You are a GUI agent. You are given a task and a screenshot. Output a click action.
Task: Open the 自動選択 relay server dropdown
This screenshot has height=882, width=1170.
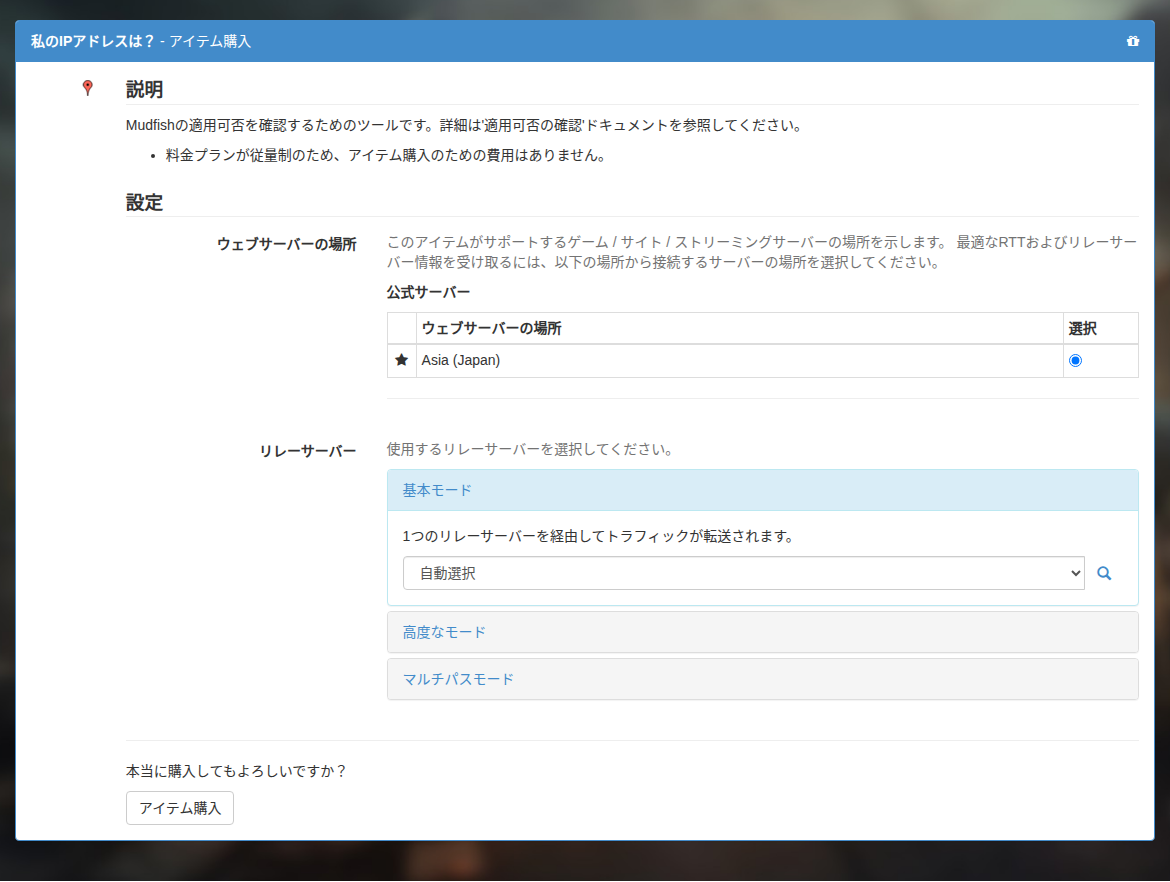(743, 573)
